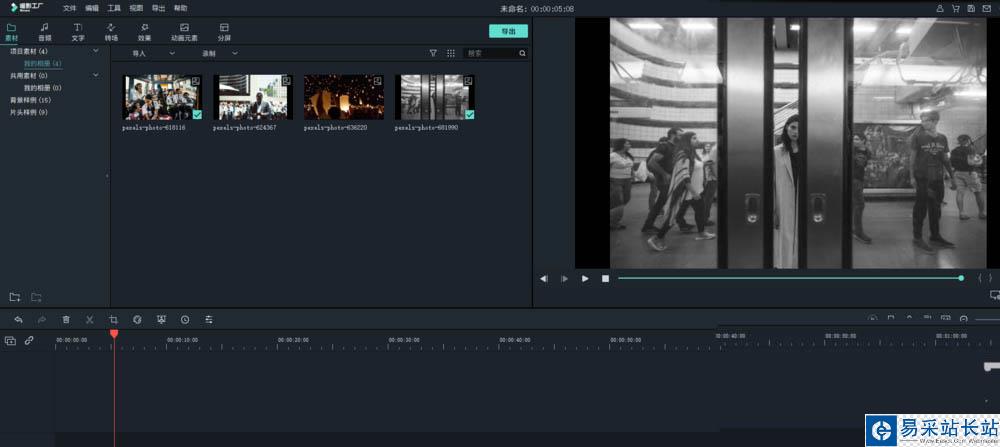Click the green 导出 export button
1000x447 pixels.
click(508, 31)
